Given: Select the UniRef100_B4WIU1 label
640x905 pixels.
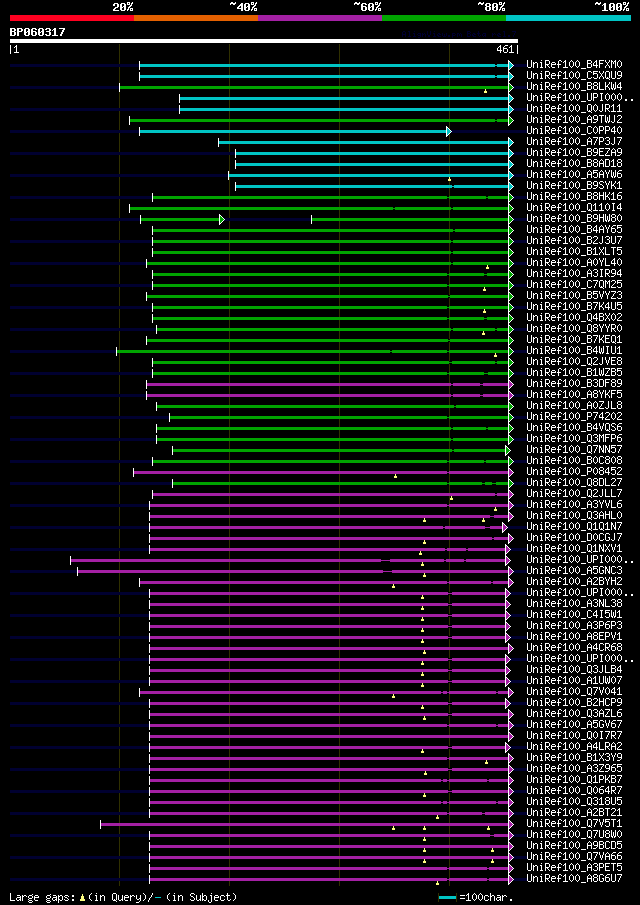Looking at the screenshot, I should (x=574, y=350).
